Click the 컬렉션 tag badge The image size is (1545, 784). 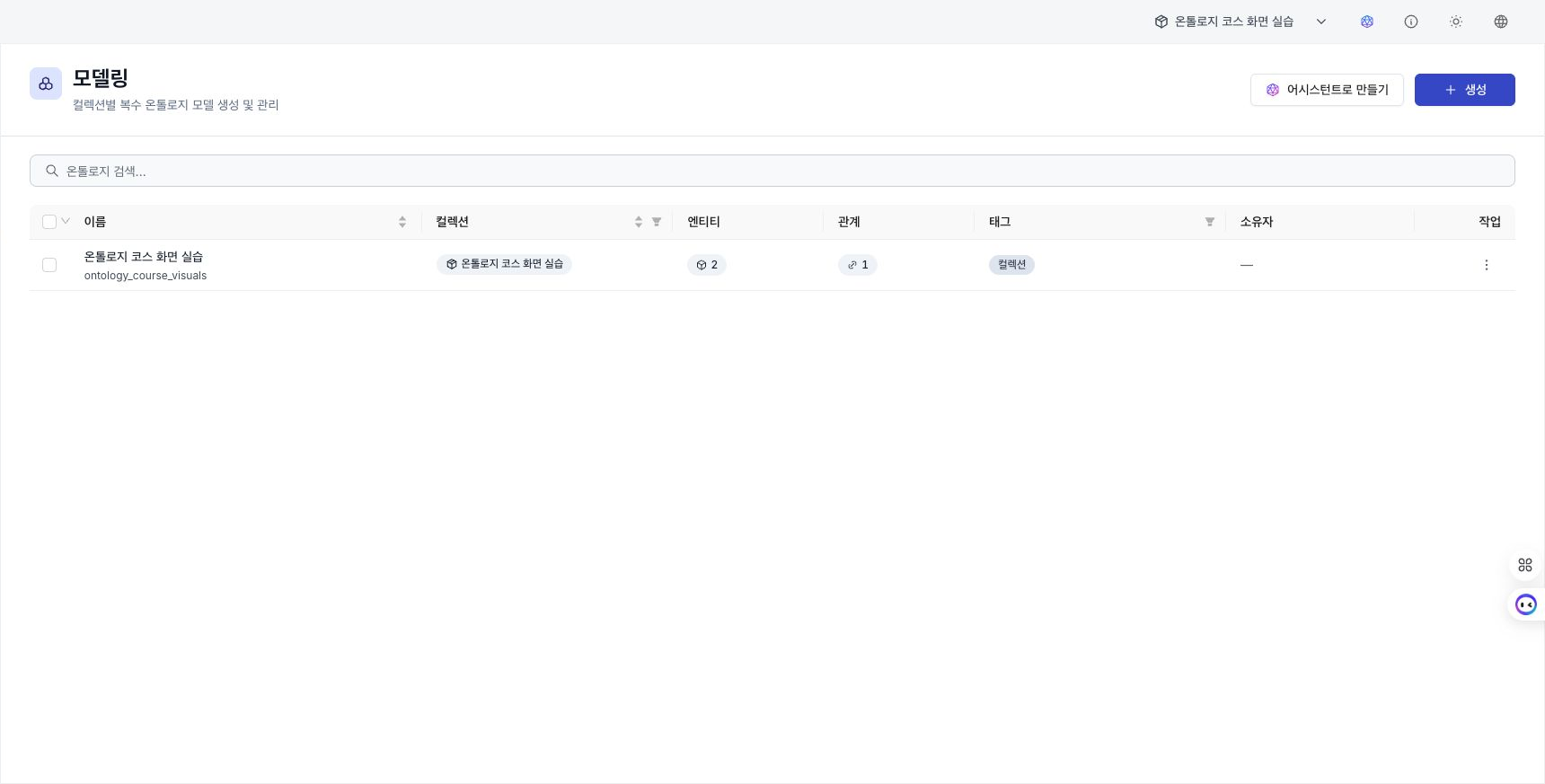1011,265
